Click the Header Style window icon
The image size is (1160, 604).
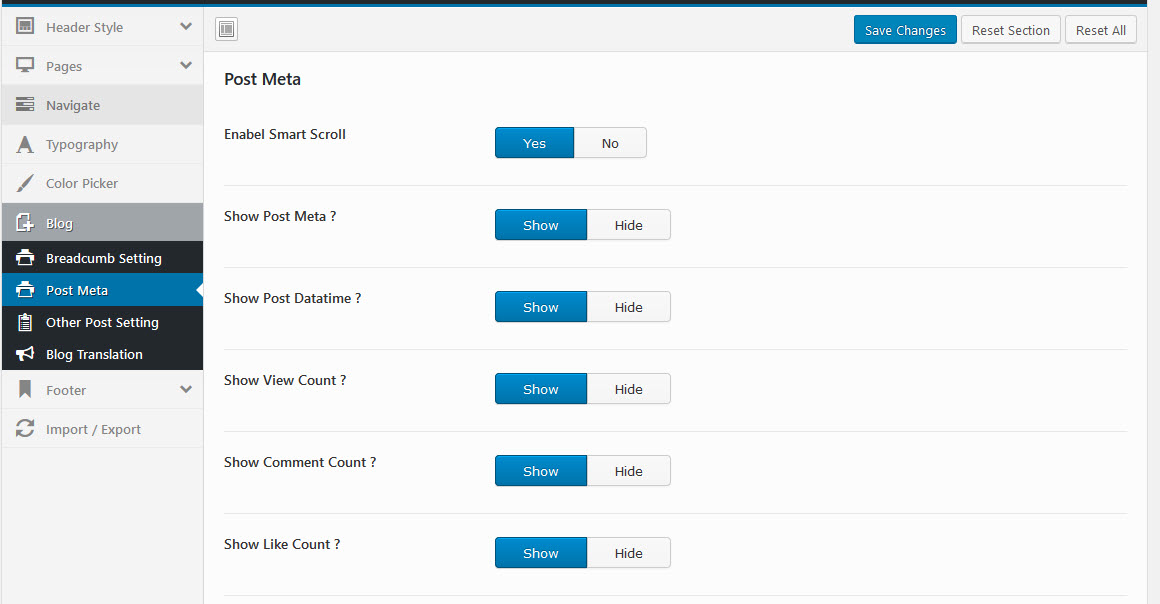[x=25, y=27]
